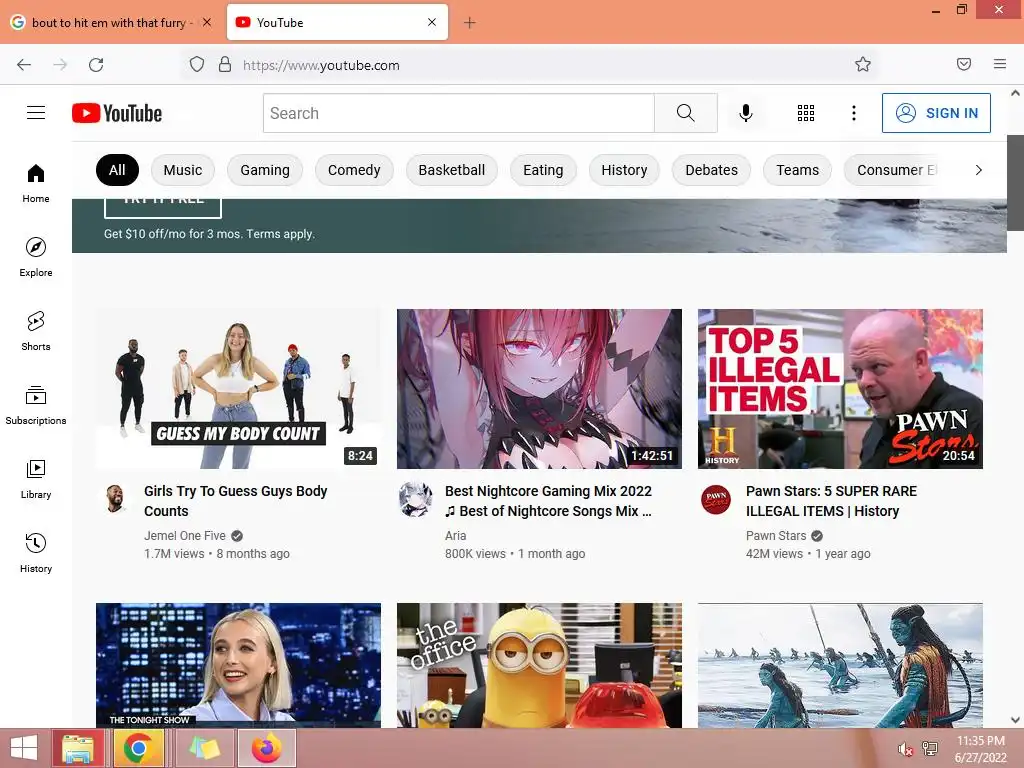Switch to the Google search browser tab

pos(109,23)
